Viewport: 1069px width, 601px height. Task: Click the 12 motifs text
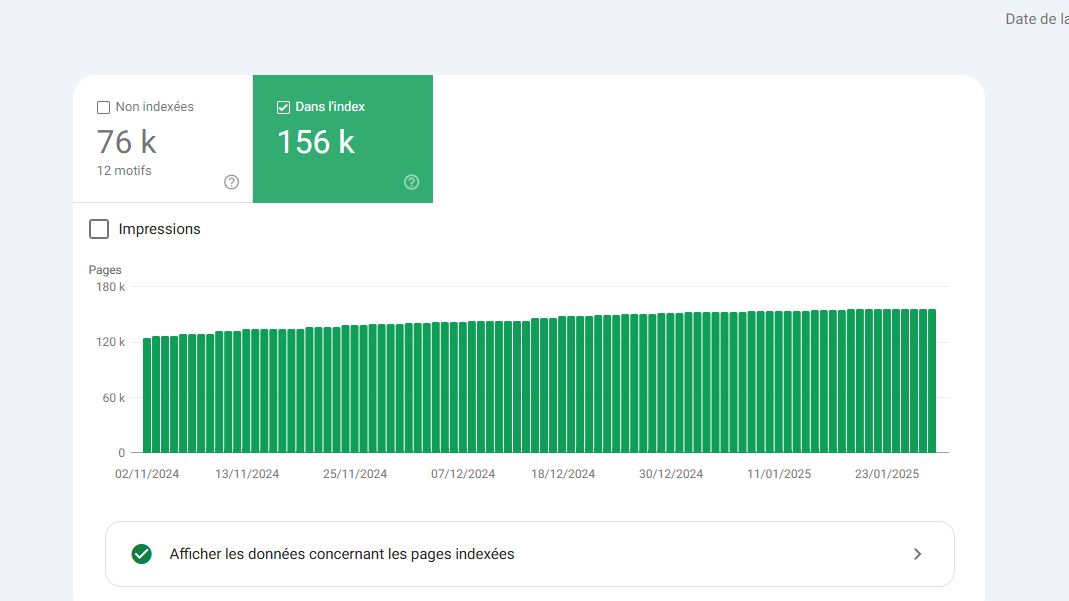pos(124,170)
